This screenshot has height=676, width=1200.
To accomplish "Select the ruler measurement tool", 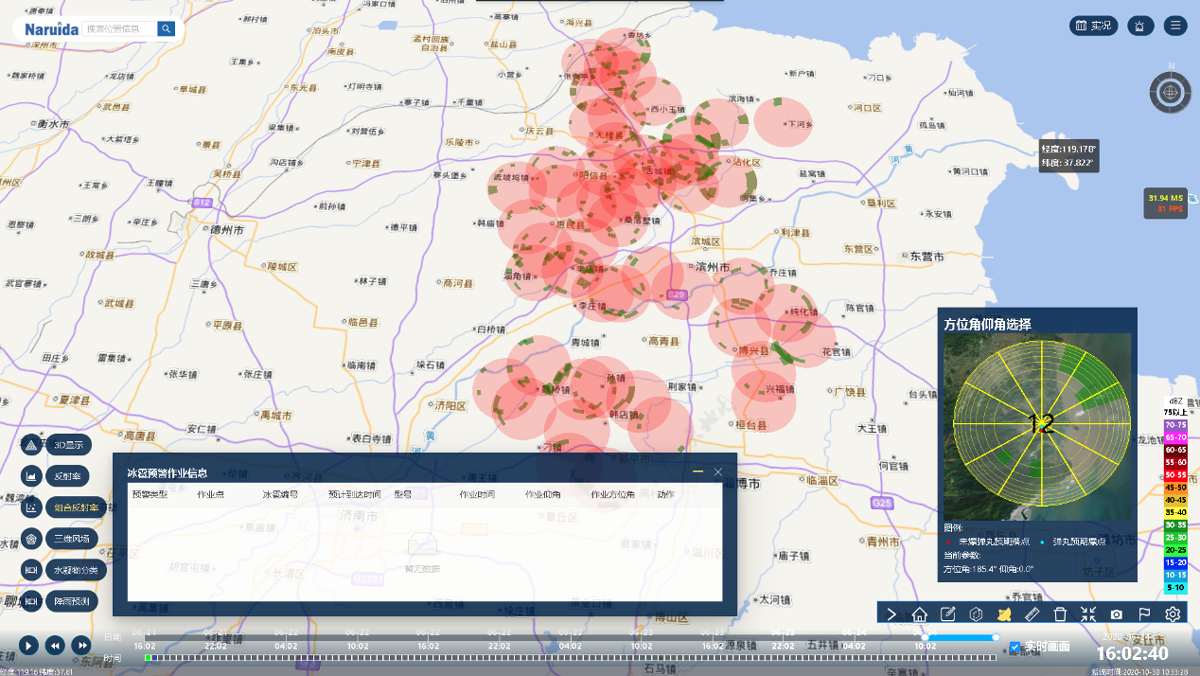I will pyautogui.click(x=1033, y=614).
